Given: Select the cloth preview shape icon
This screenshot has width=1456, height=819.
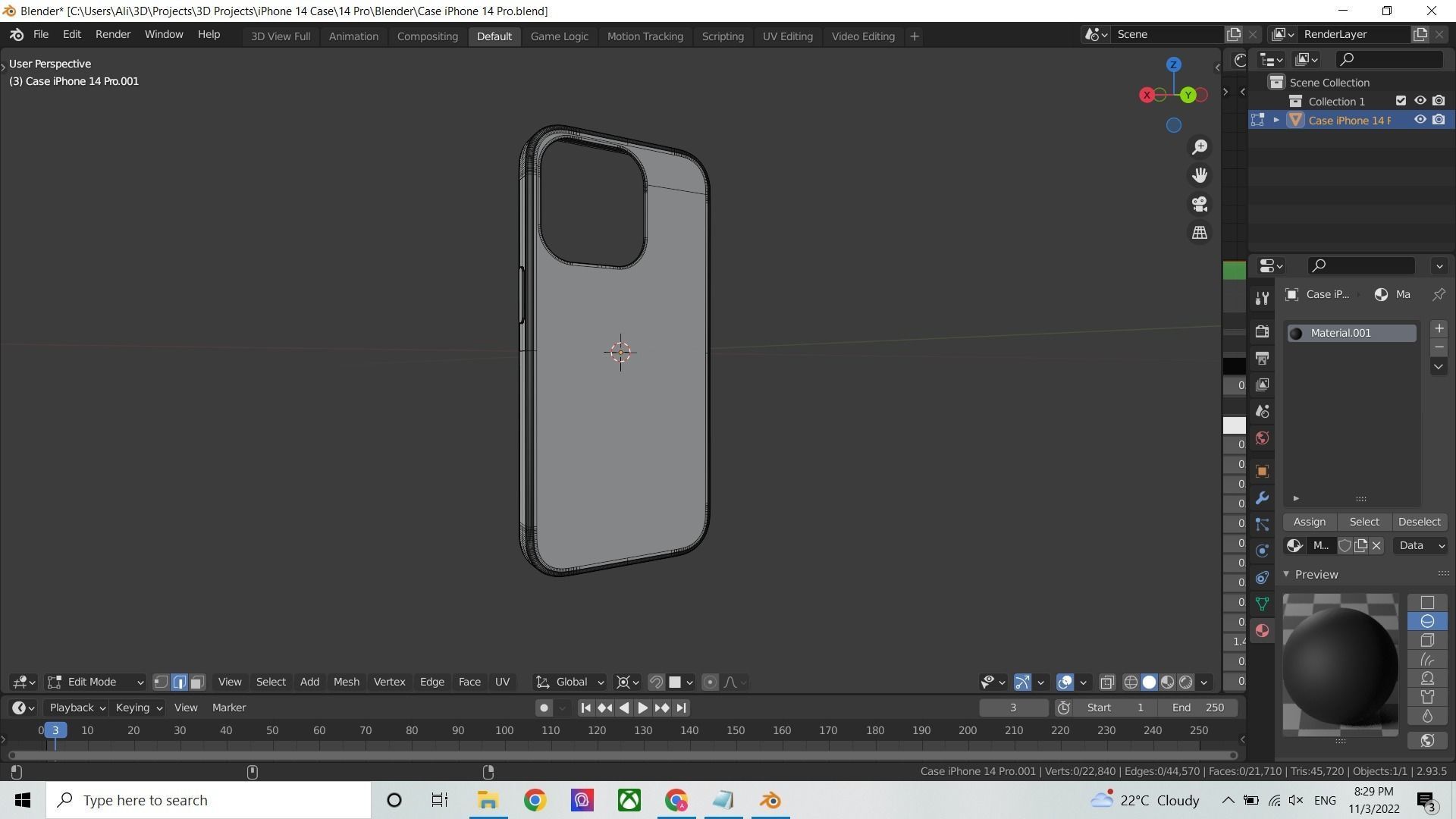Looking at the screenshot, I should [1427, 698].
